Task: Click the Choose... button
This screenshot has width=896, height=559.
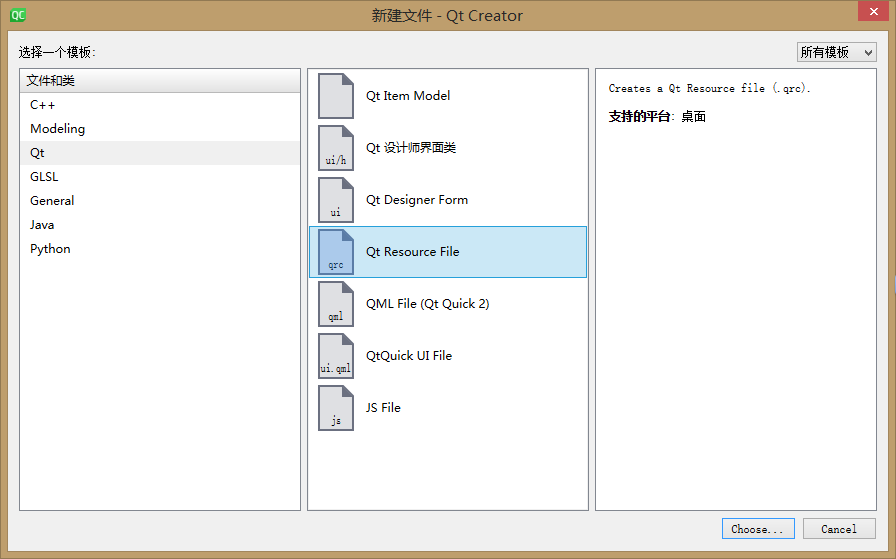Action: pos(758,529)
